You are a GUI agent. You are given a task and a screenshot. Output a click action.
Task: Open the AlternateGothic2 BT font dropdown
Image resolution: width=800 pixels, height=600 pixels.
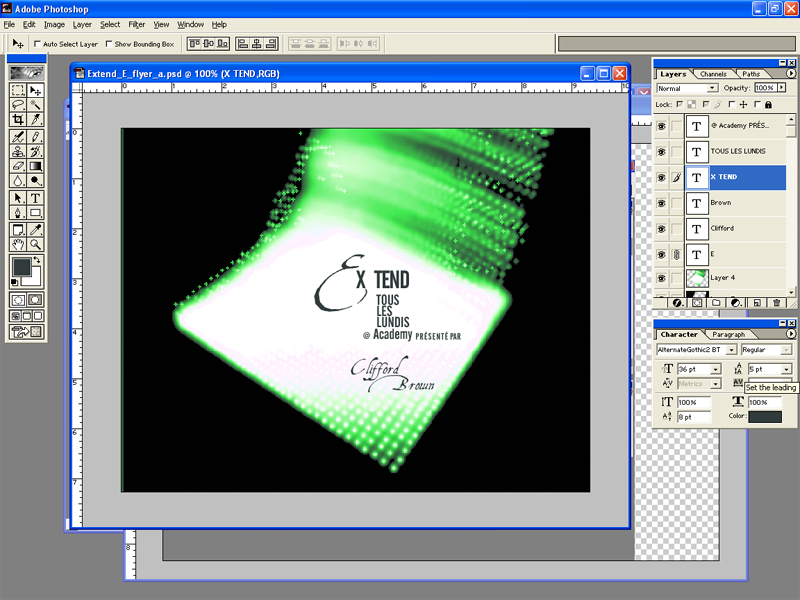point(732,350)
